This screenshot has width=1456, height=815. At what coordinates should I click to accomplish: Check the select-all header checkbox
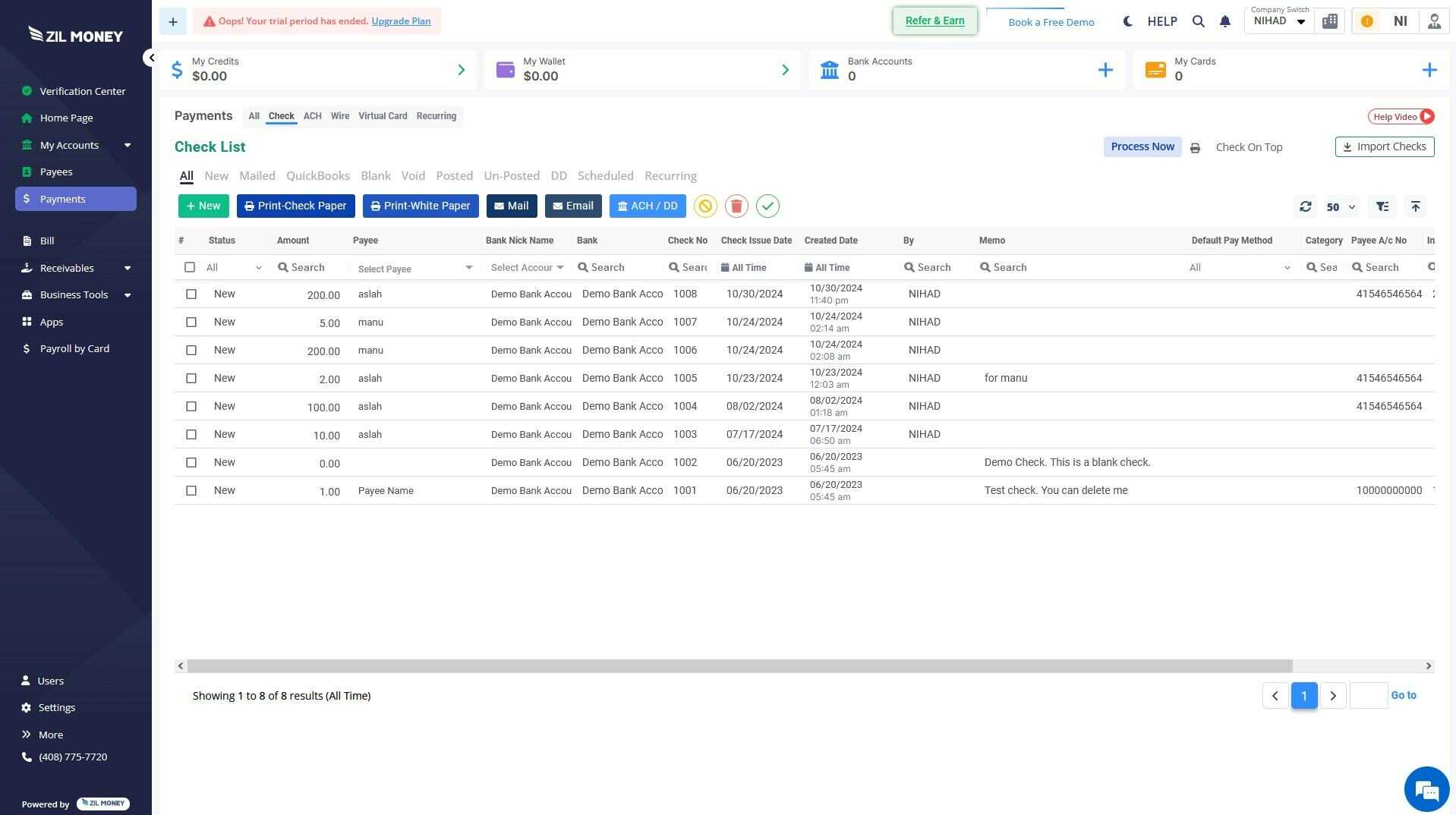coord(190,268)
